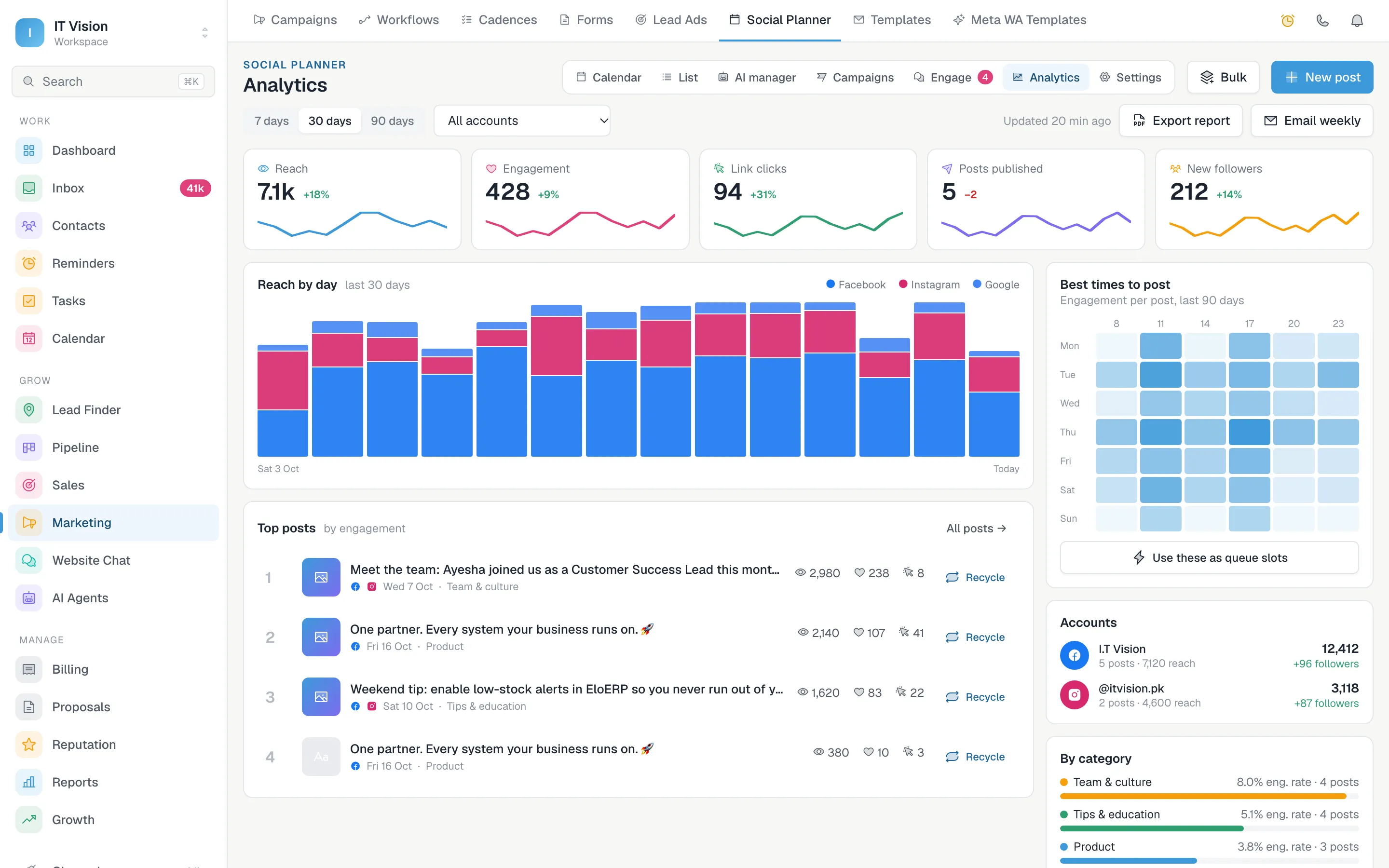Click Email weekly button
This screenshot has height=868, width=1389.
click(x=1311, y=121)
